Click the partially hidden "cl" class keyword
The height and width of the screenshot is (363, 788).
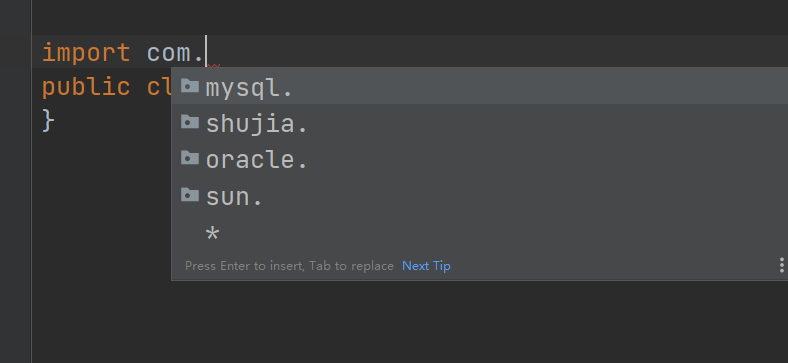tap(160, 87)
